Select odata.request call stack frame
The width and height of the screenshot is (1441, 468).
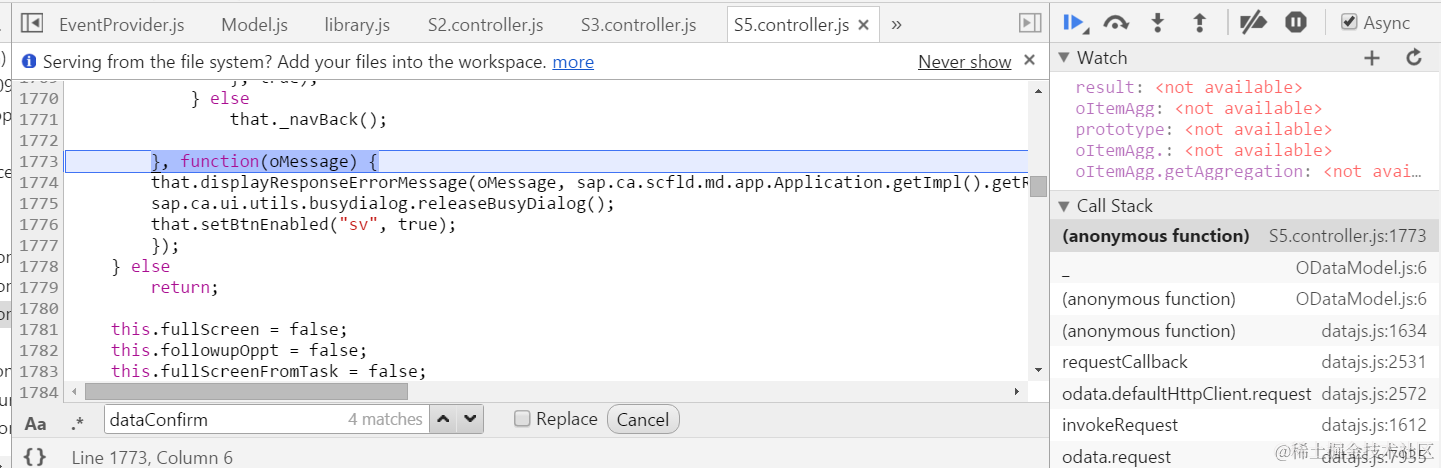tap(1245, 456)
